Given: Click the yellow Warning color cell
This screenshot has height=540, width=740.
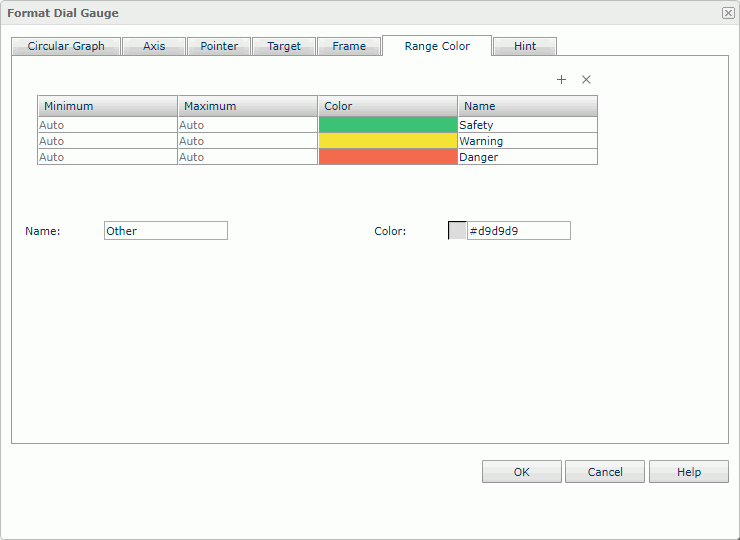Looking at the screenshot, I should pyautogui.click(x=388, y=141).
